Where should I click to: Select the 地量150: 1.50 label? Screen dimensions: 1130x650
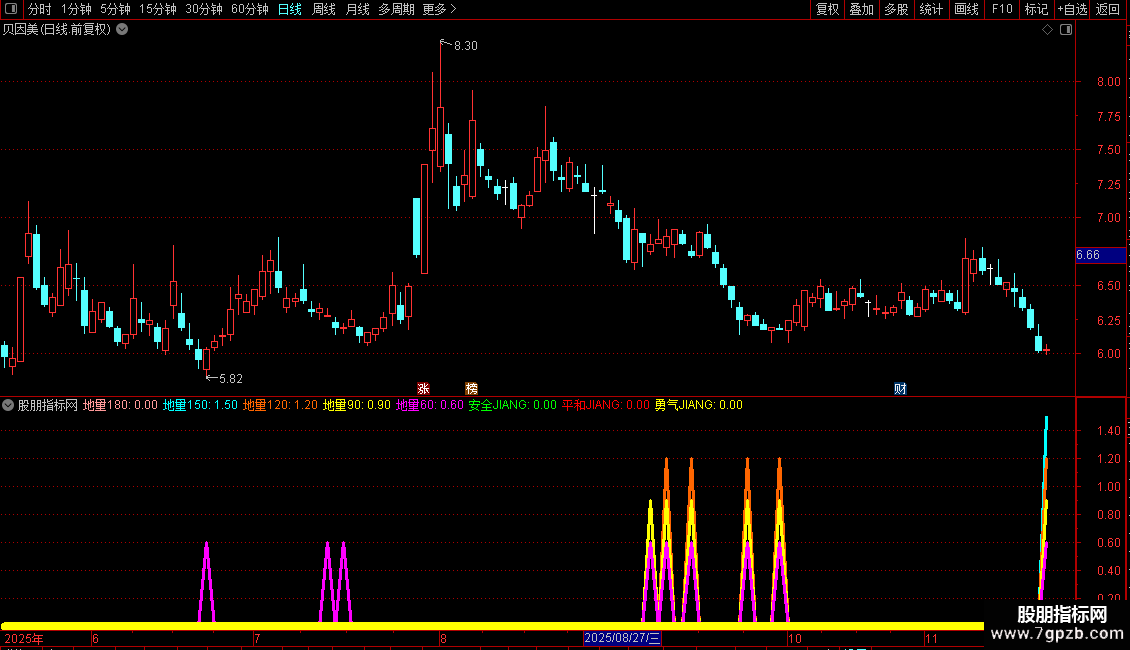click(x=200, y=405)
